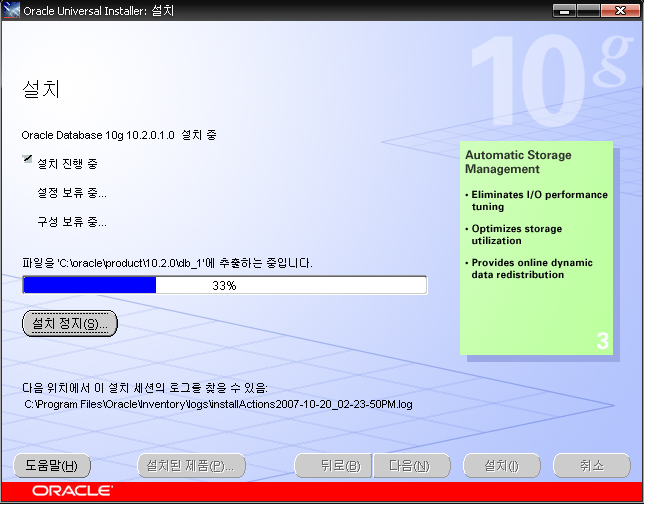Minimize the Oracle installer window
The height and width of the screenshot is (505, 646).
565,11
